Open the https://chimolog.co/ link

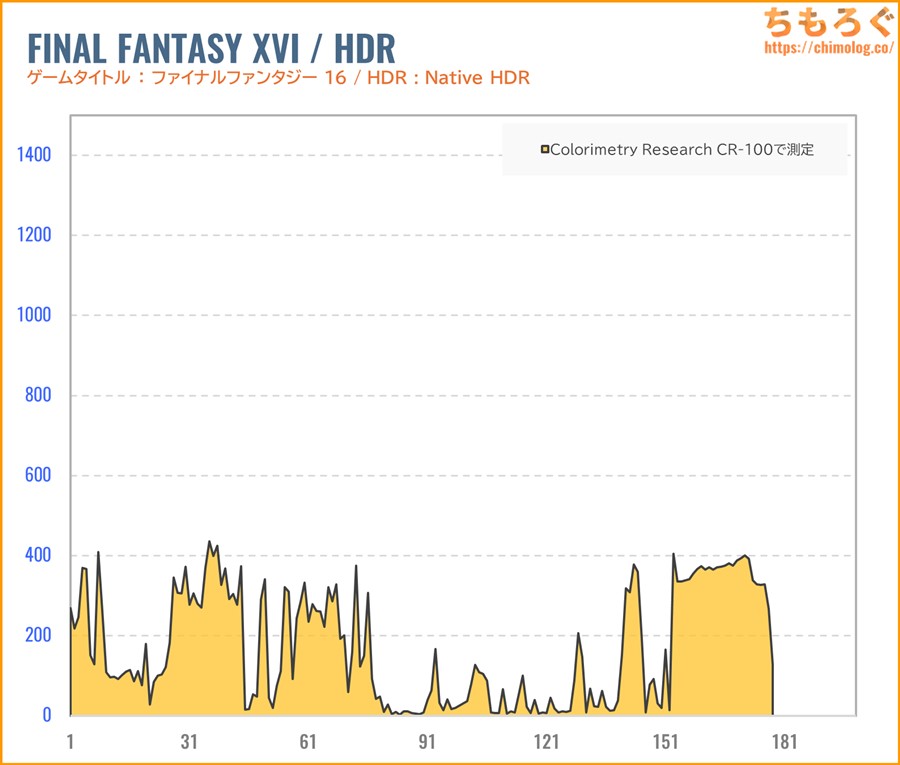coord(828,47)
